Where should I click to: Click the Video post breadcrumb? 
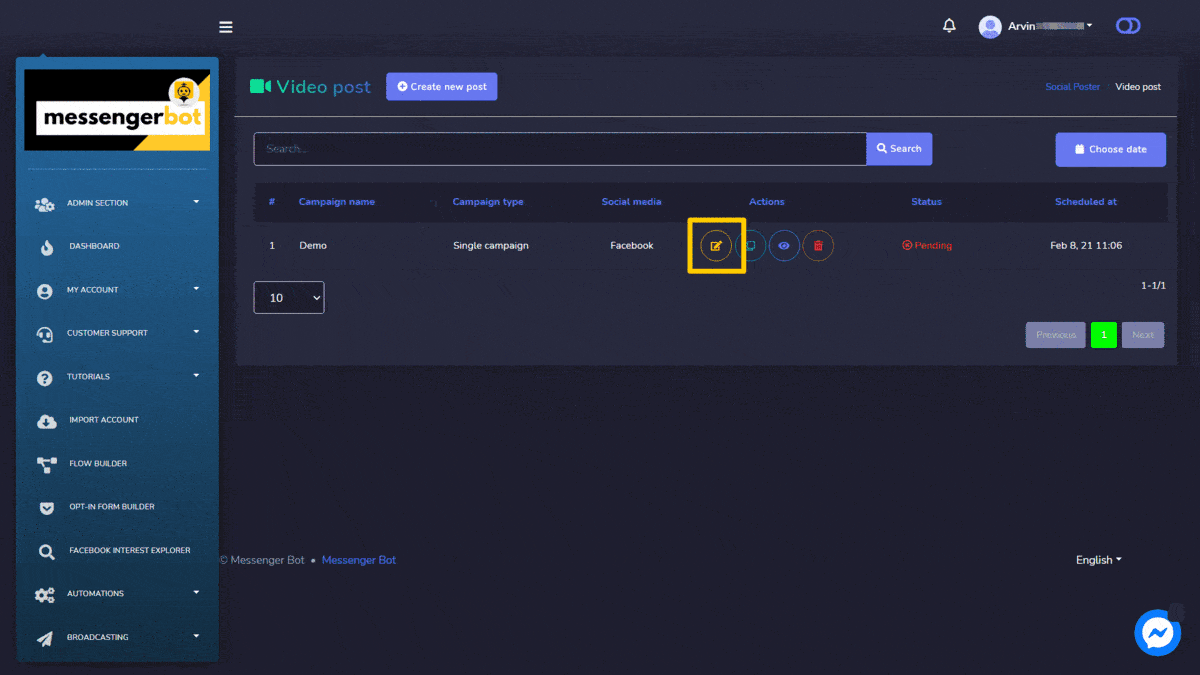click(1138, 87)
